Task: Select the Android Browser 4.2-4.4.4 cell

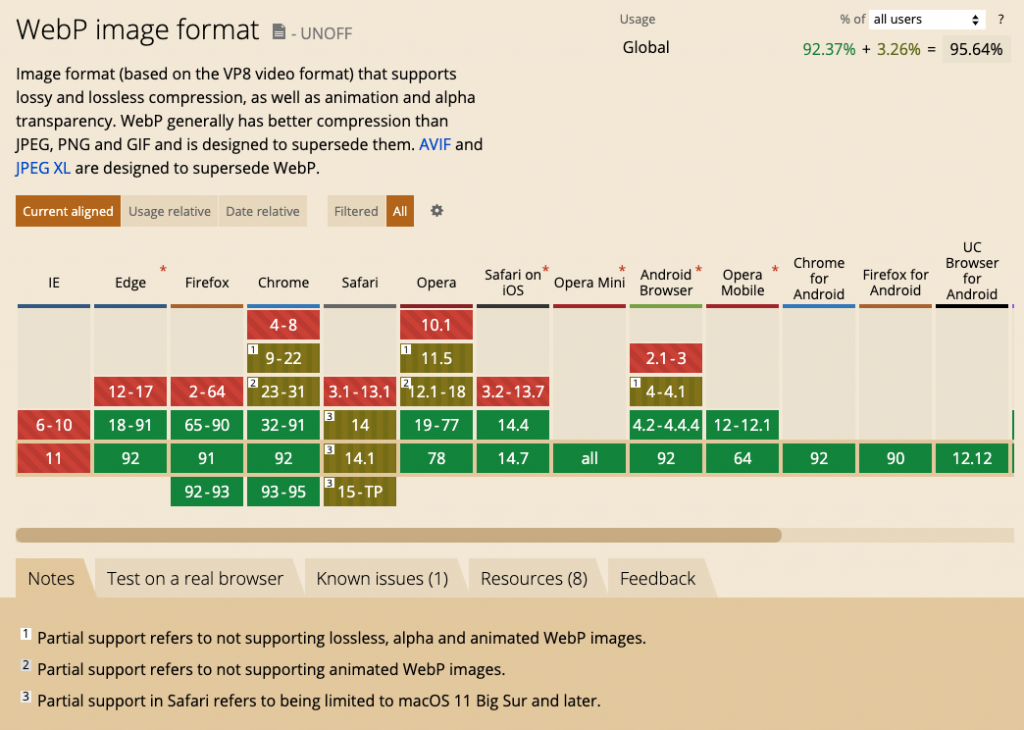Action: click(665, 425)
